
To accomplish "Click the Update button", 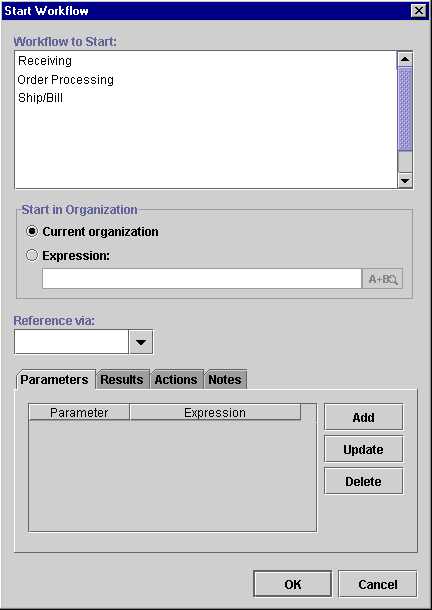I will pyautogui.click(x=364, y=449).
